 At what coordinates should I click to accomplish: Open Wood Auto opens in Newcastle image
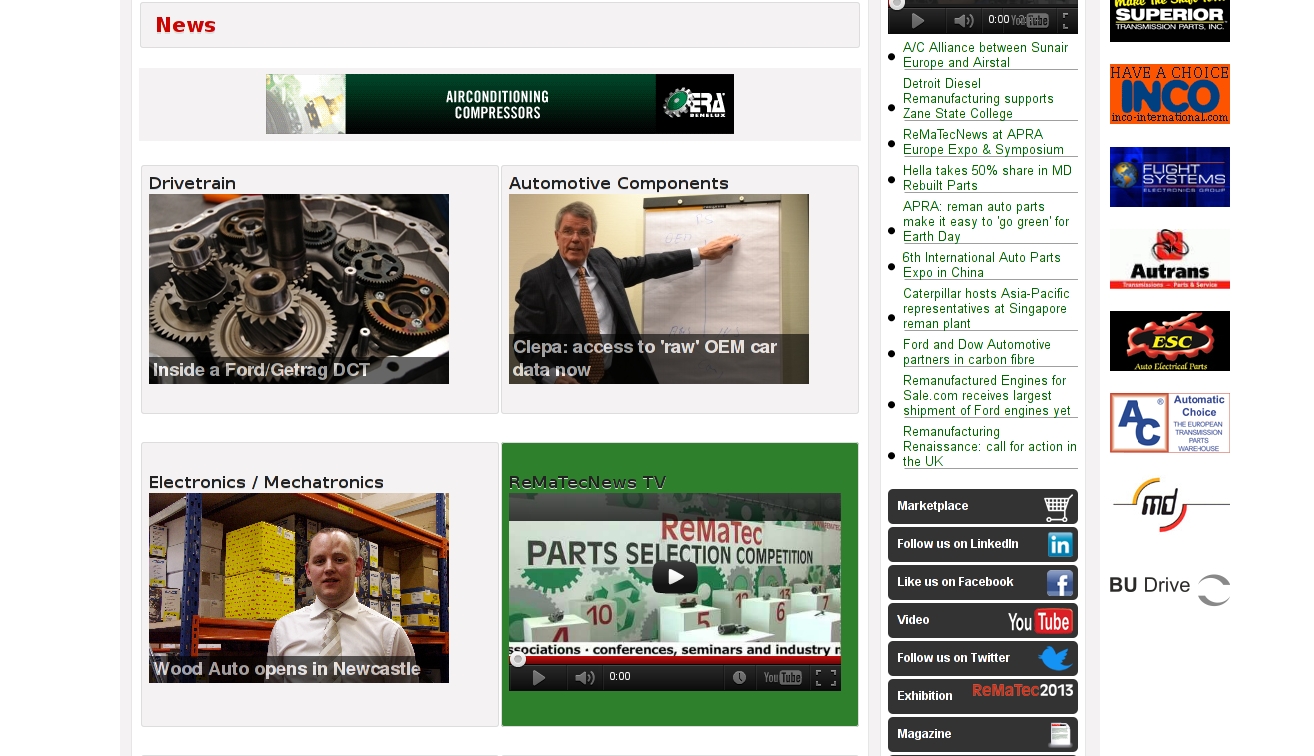point(299,588)
